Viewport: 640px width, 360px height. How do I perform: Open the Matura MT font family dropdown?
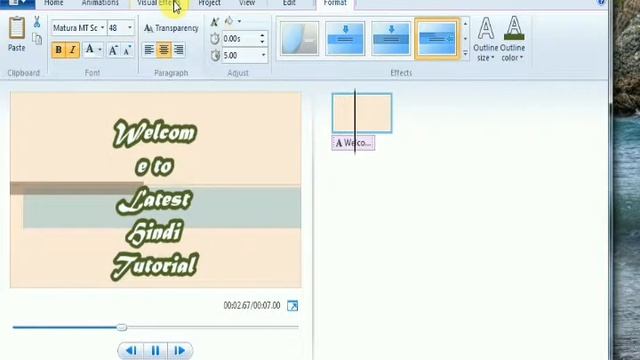pyautogui.click(x=102, y=28)
